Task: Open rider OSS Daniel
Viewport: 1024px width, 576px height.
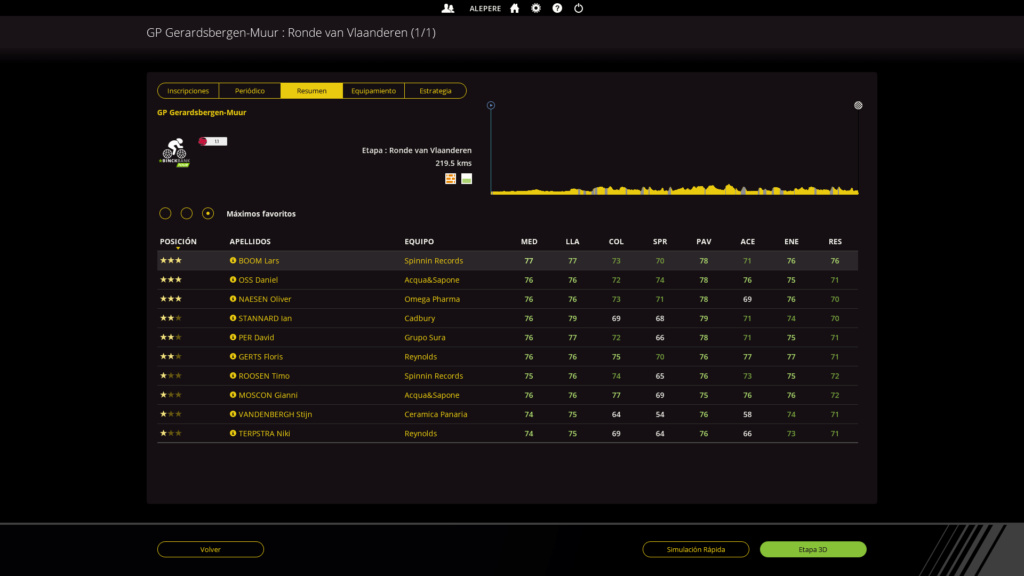Action: coord(258,280)
